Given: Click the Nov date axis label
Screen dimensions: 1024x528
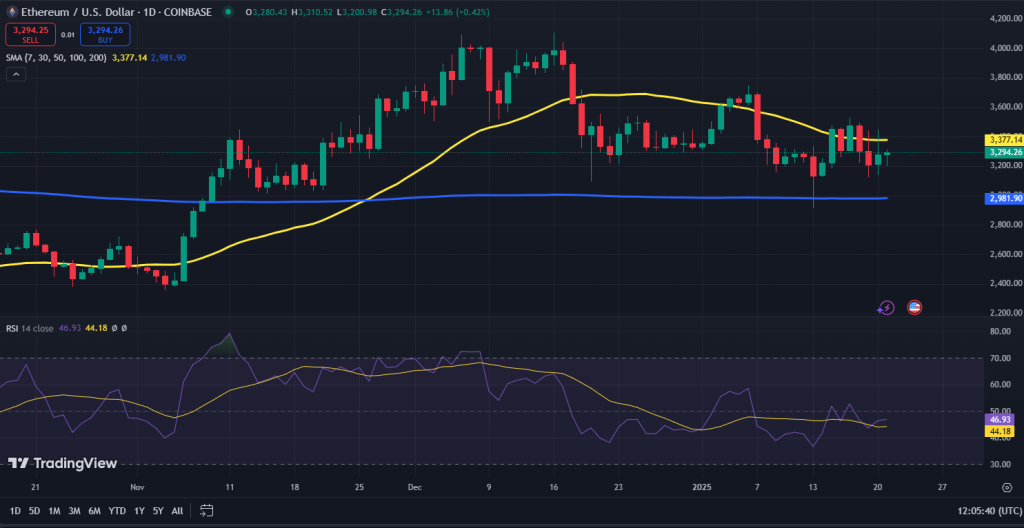Looking at the screenshot, I should tap(137, 487).
